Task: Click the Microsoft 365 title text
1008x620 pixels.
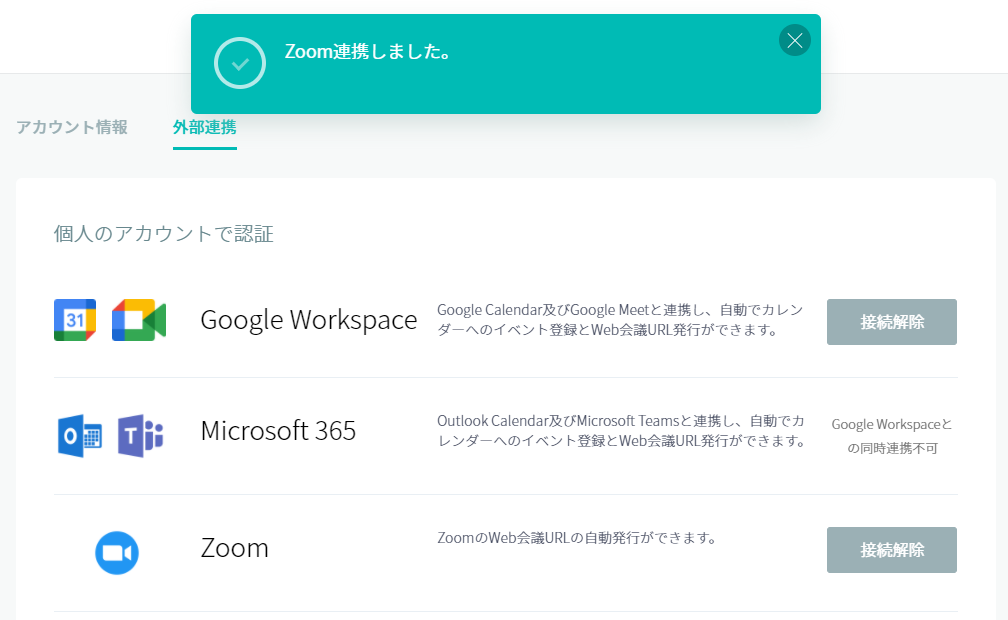Action: point(278,431)
